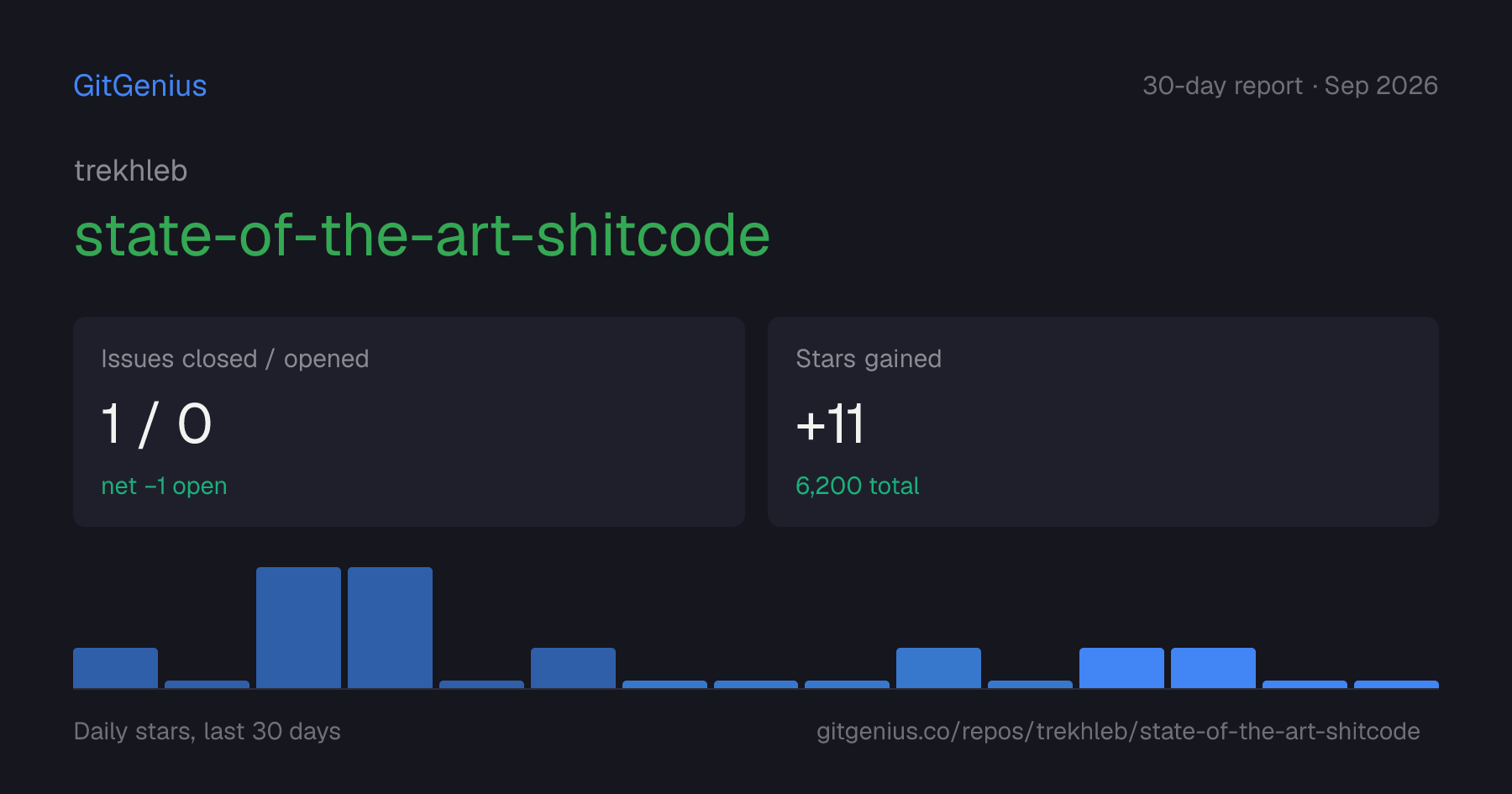Click the thirteenth bright blue chart bar
1512x794 pixels.
[x=1213, y=668]
